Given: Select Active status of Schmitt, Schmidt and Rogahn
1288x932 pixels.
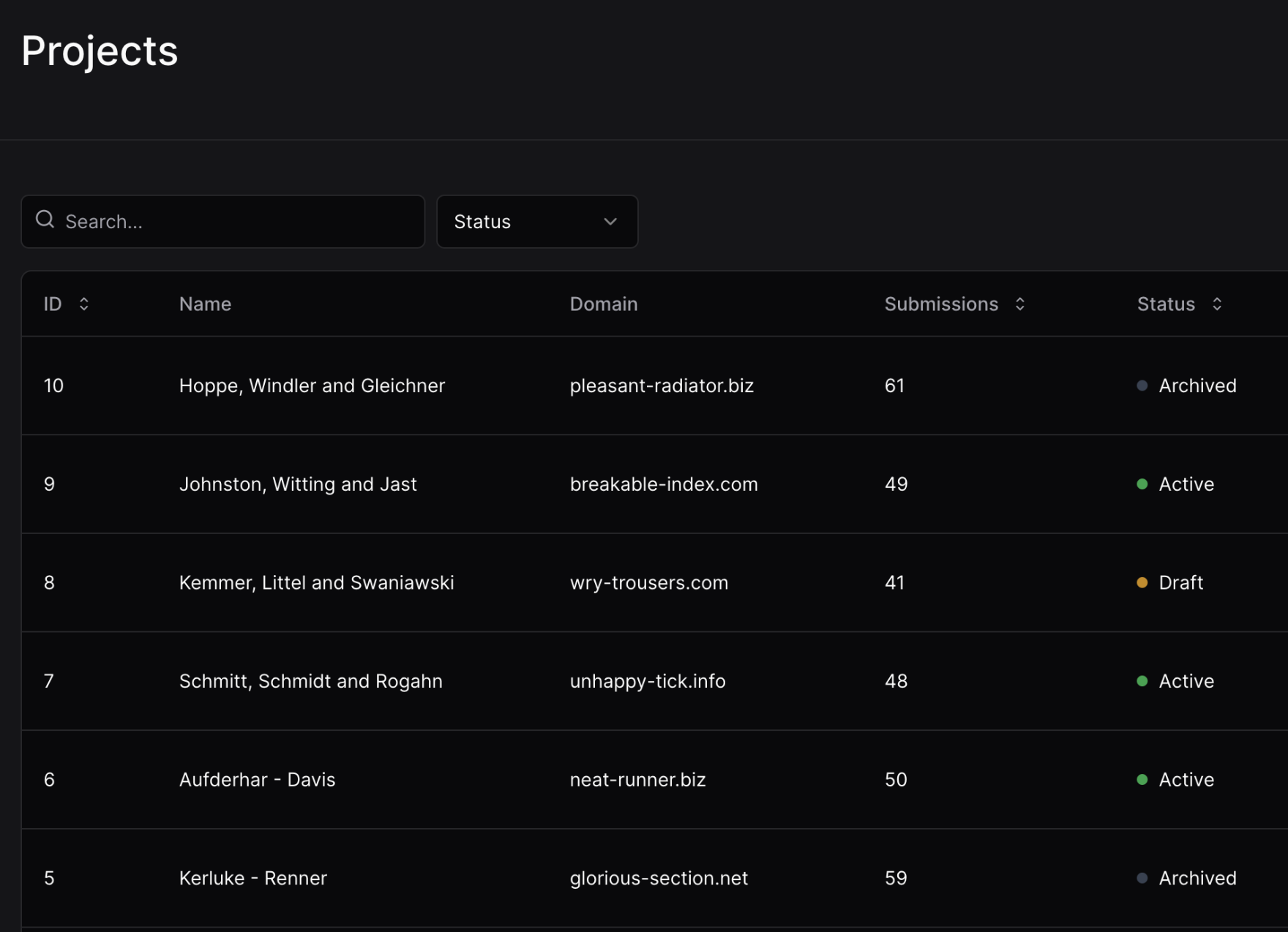Looking at the screenshot, I should click(x=1186, y=681).
